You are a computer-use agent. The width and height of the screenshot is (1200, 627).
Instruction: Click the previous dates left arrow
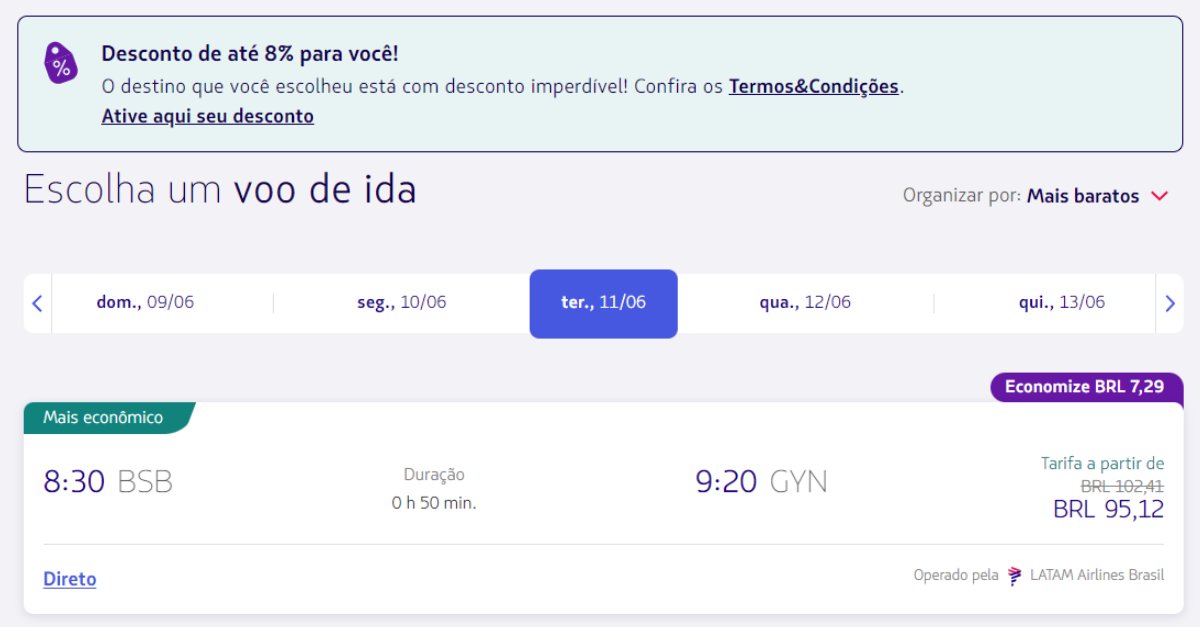tap(37, 303)
